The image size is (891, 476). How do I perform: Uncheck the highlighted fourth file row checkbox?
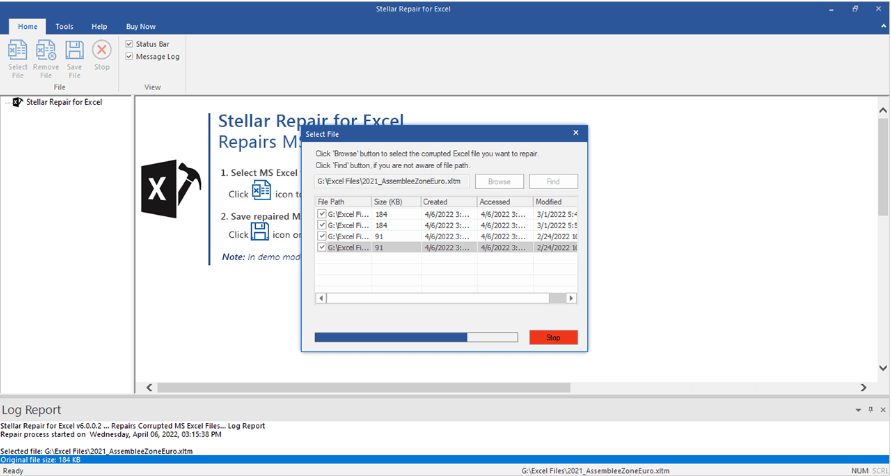click(x=322, y=247)
